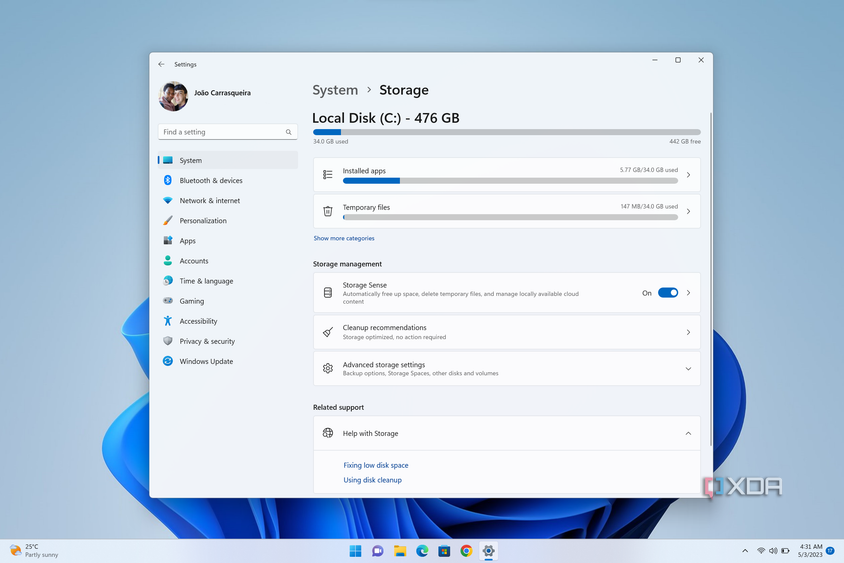Open the Windows Start menu
The width and height of the screenshot is (844, 563).
coord(355,551)
